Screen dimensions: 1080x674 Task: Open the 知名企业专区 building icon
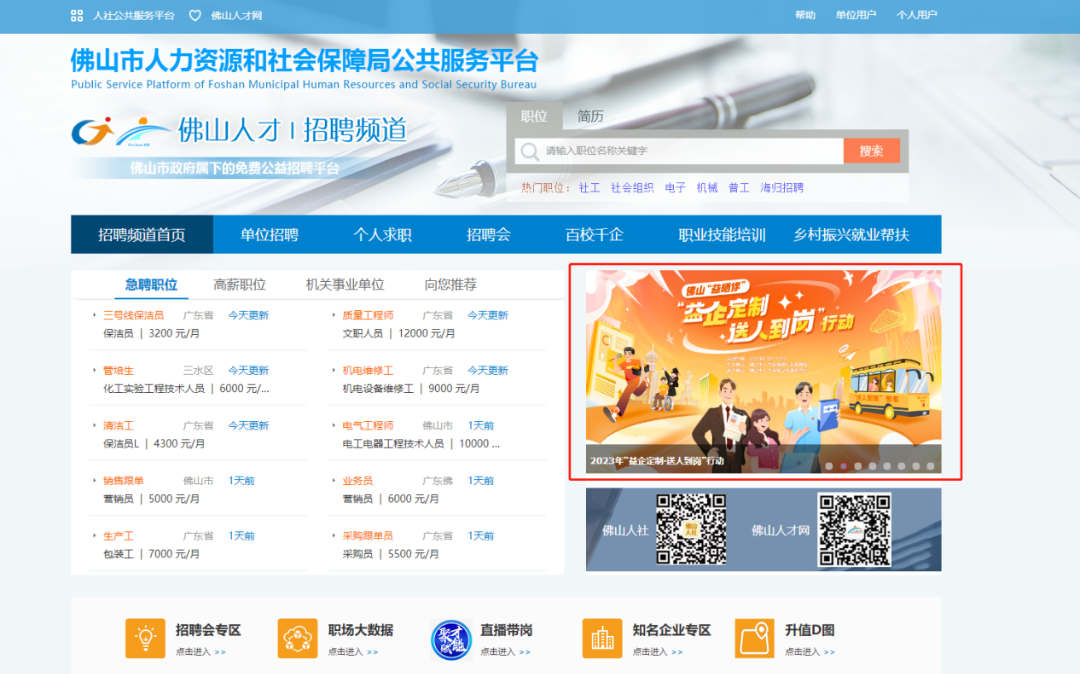(602, 638)
